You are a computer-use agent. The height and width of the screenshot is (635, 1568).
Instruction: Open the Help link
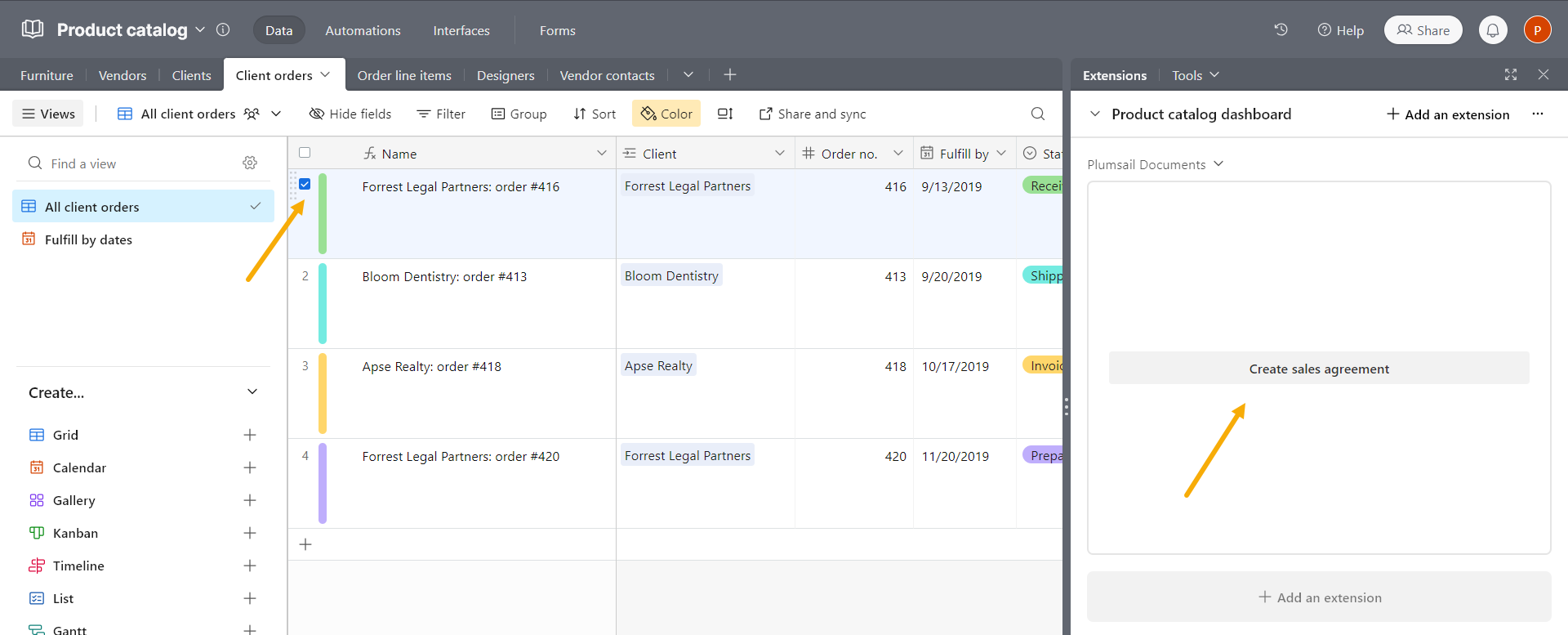[x=1340, y=30]
